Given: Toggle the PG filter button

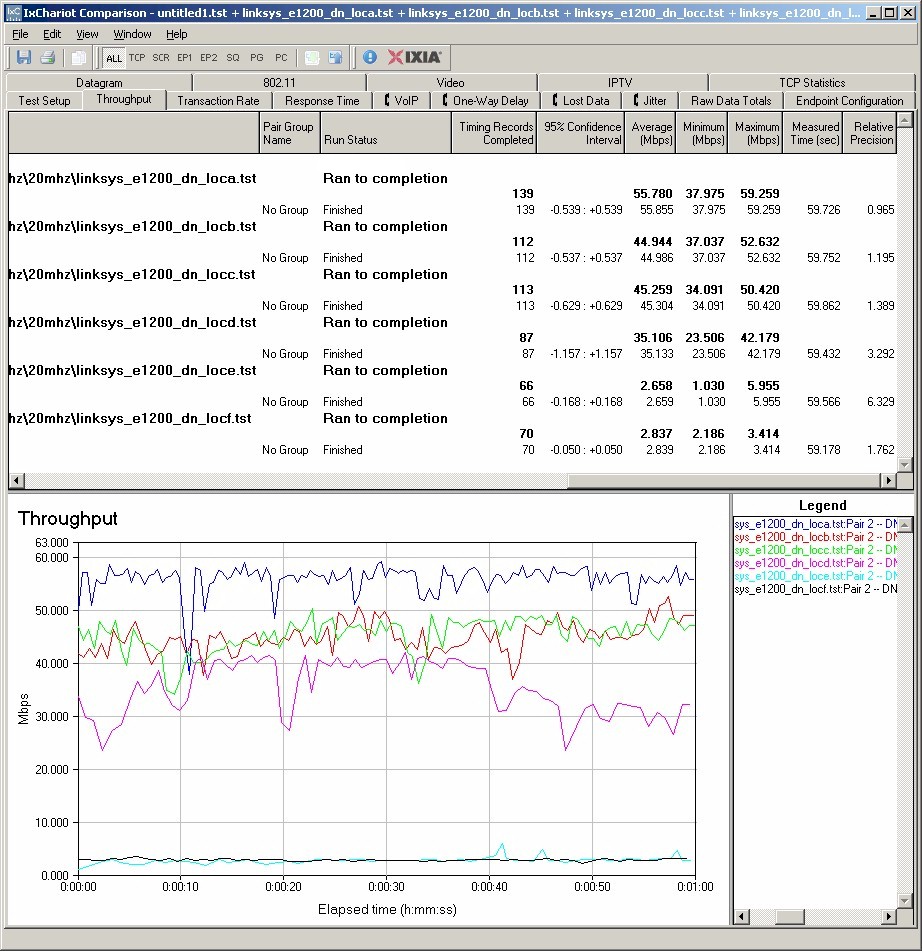Looking at the screenshot, I should click(x=257, y=58).
